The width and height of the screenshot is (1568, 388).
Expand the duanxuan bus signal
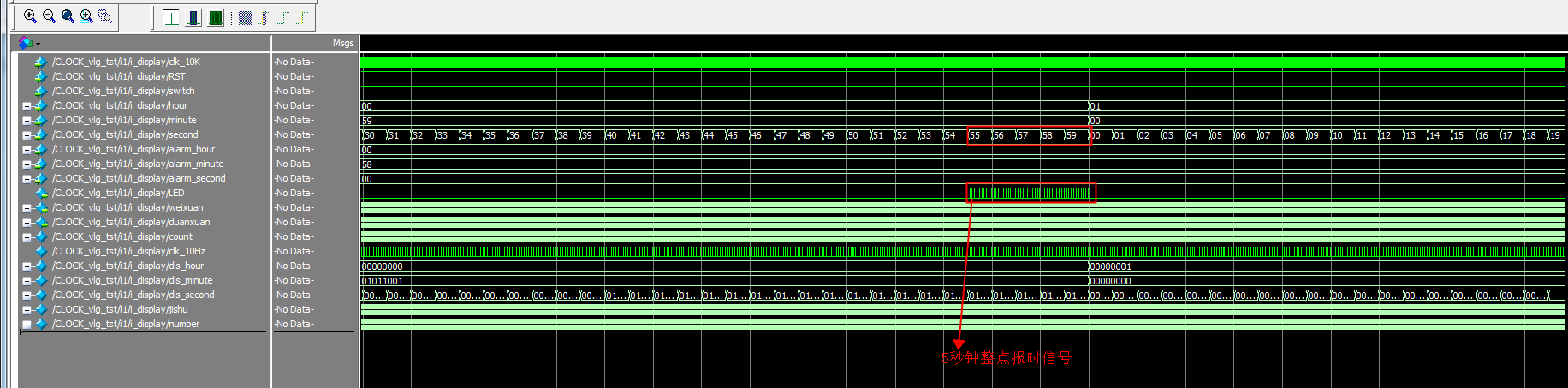point(27,223)
